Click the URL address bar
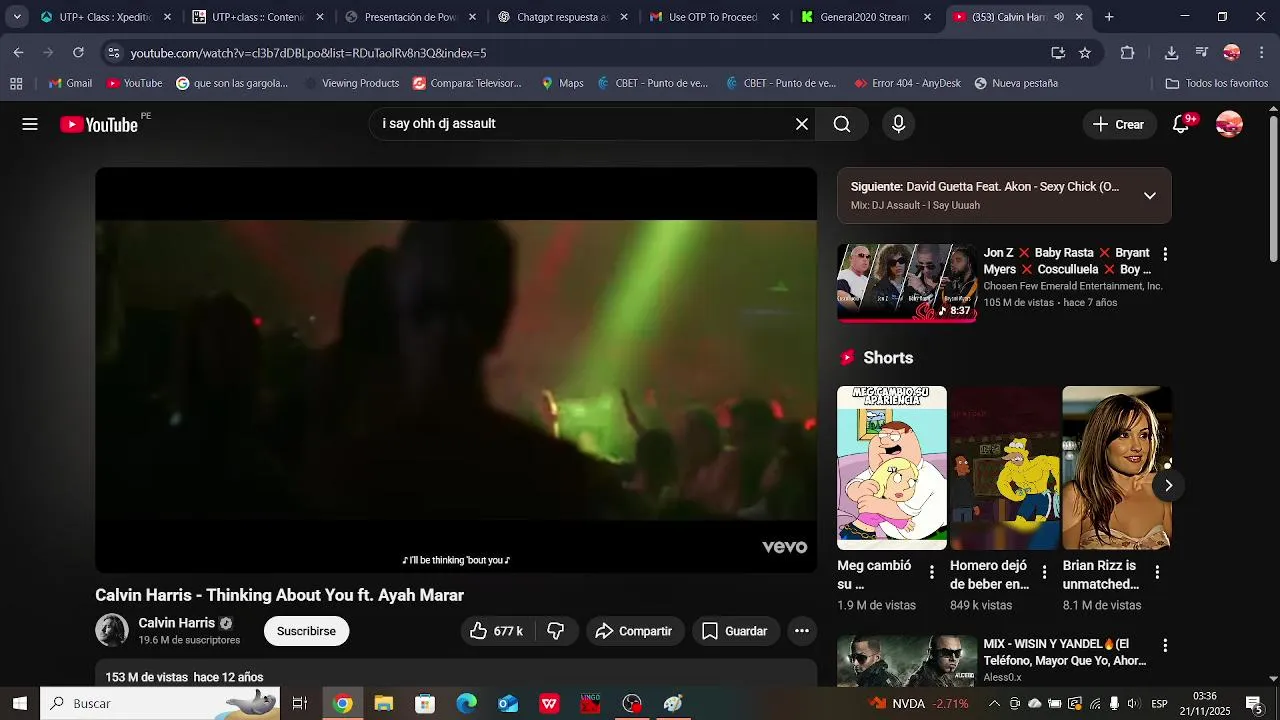Screen dimensions: 1280x720 585,53
